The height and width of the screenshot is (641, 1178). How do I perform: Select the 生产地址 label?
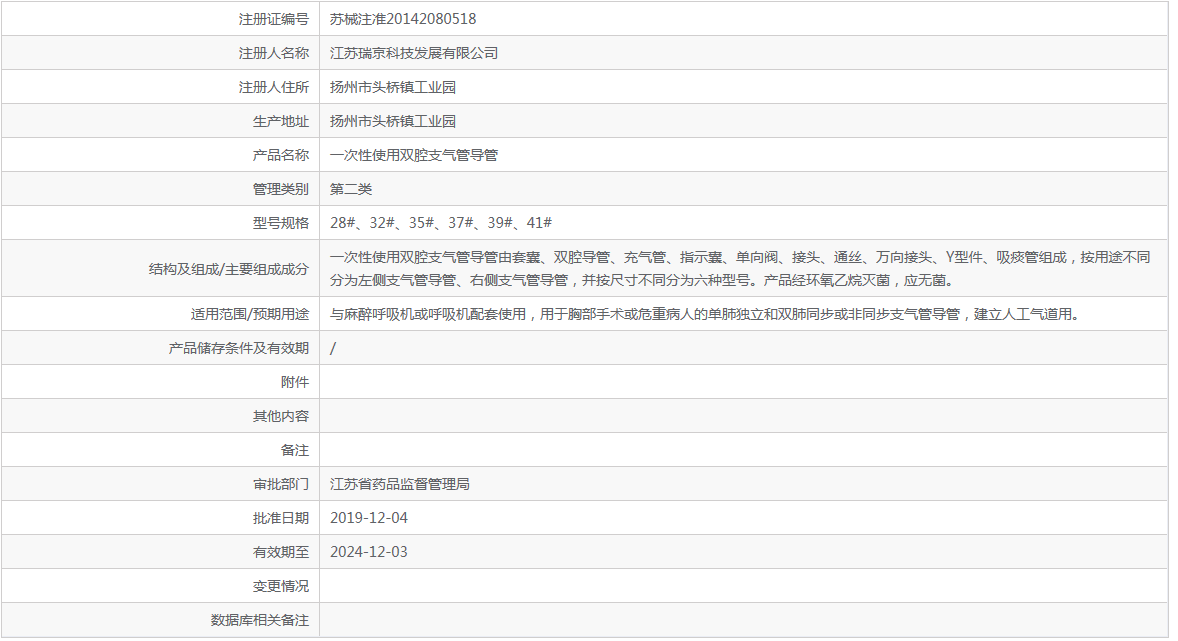[280, 121]
